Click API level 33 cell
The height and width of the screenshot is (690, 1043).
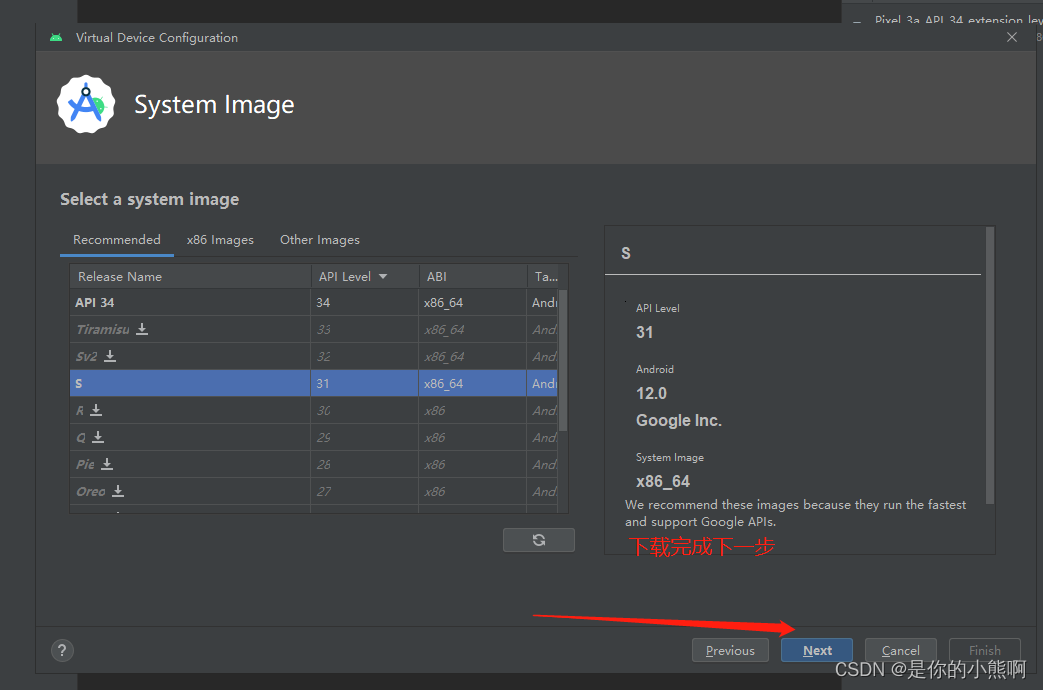click(x=365, y=329)
